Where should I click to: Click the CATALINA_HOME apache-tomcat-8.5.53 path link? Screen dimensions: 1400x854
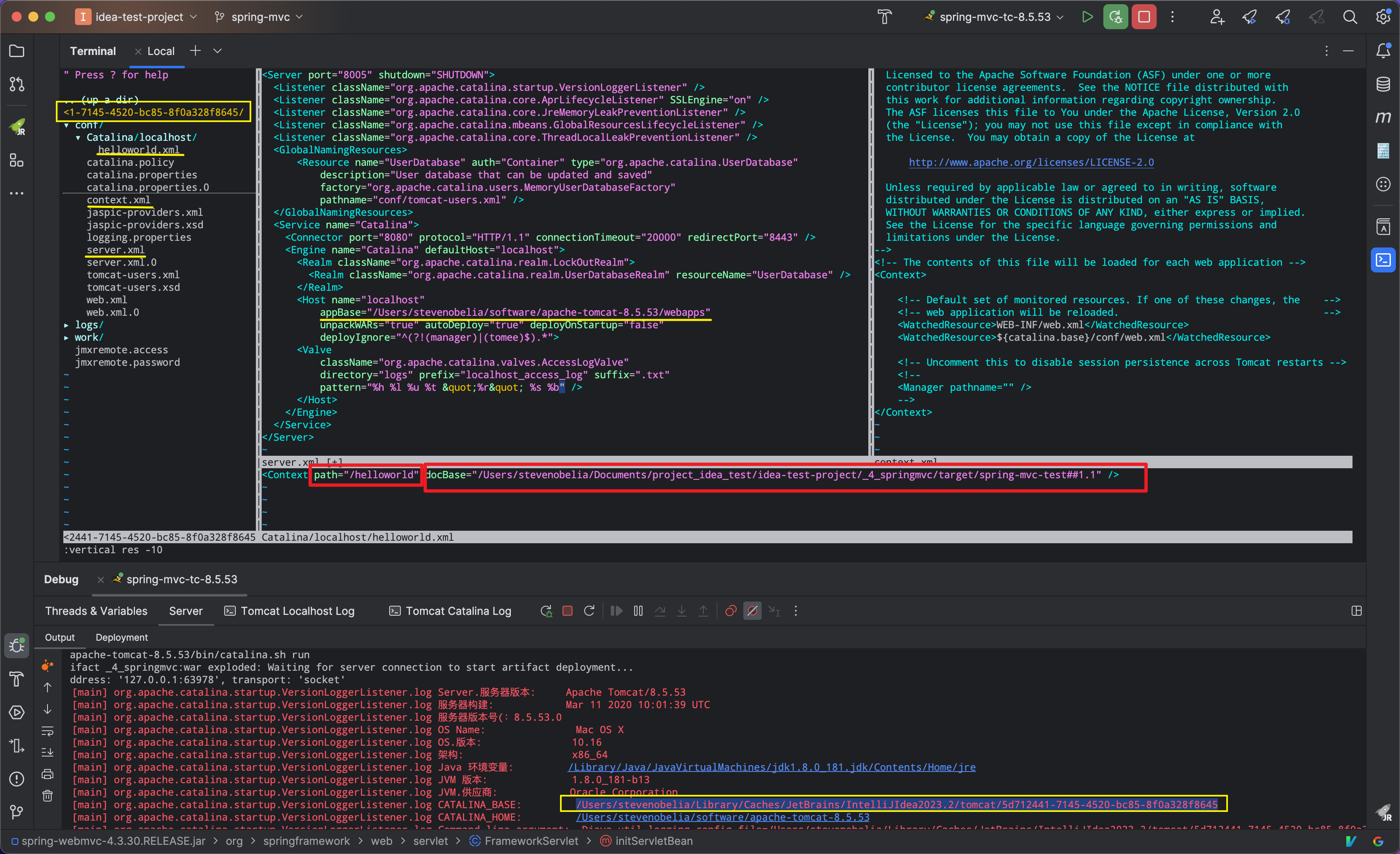722,817
